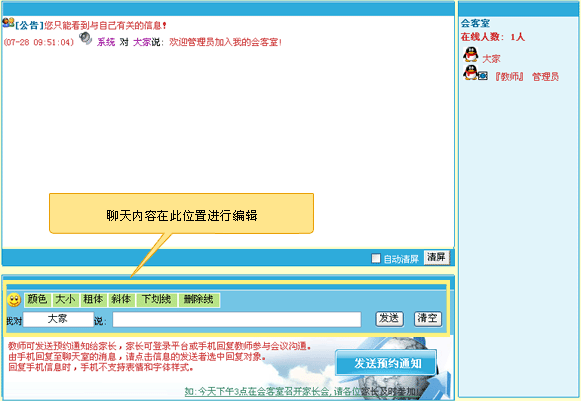Open the 大小 font size selector
This screenshot has height=401, width=581.
65,299
